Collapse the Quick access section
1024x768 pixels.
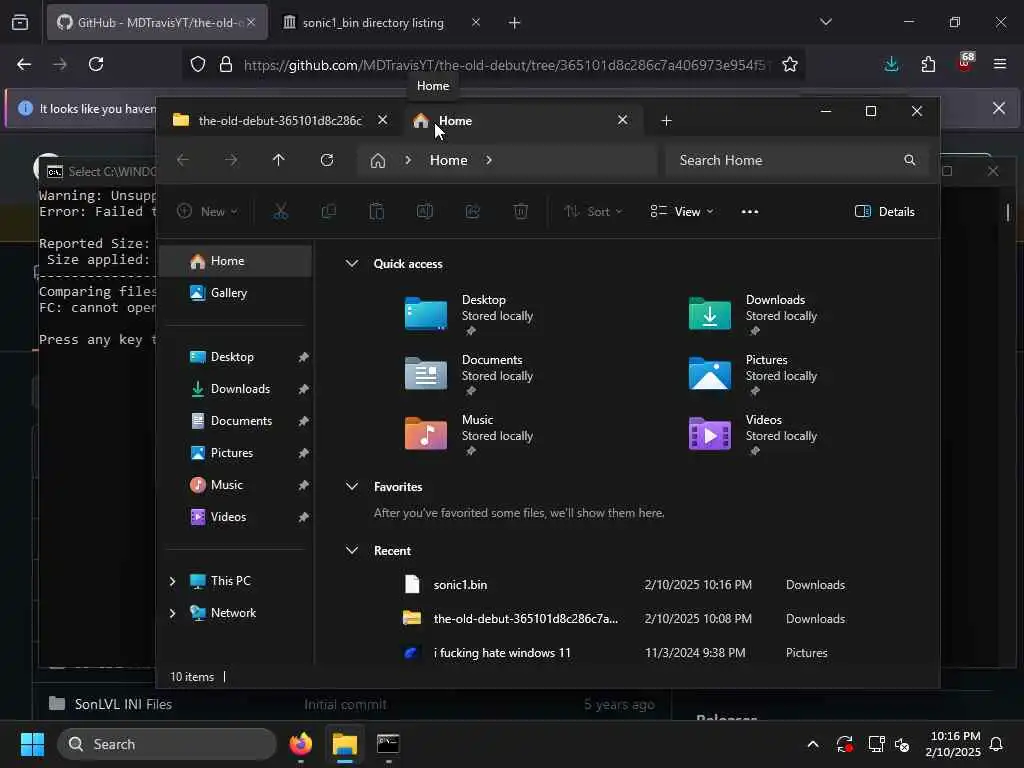351,263
